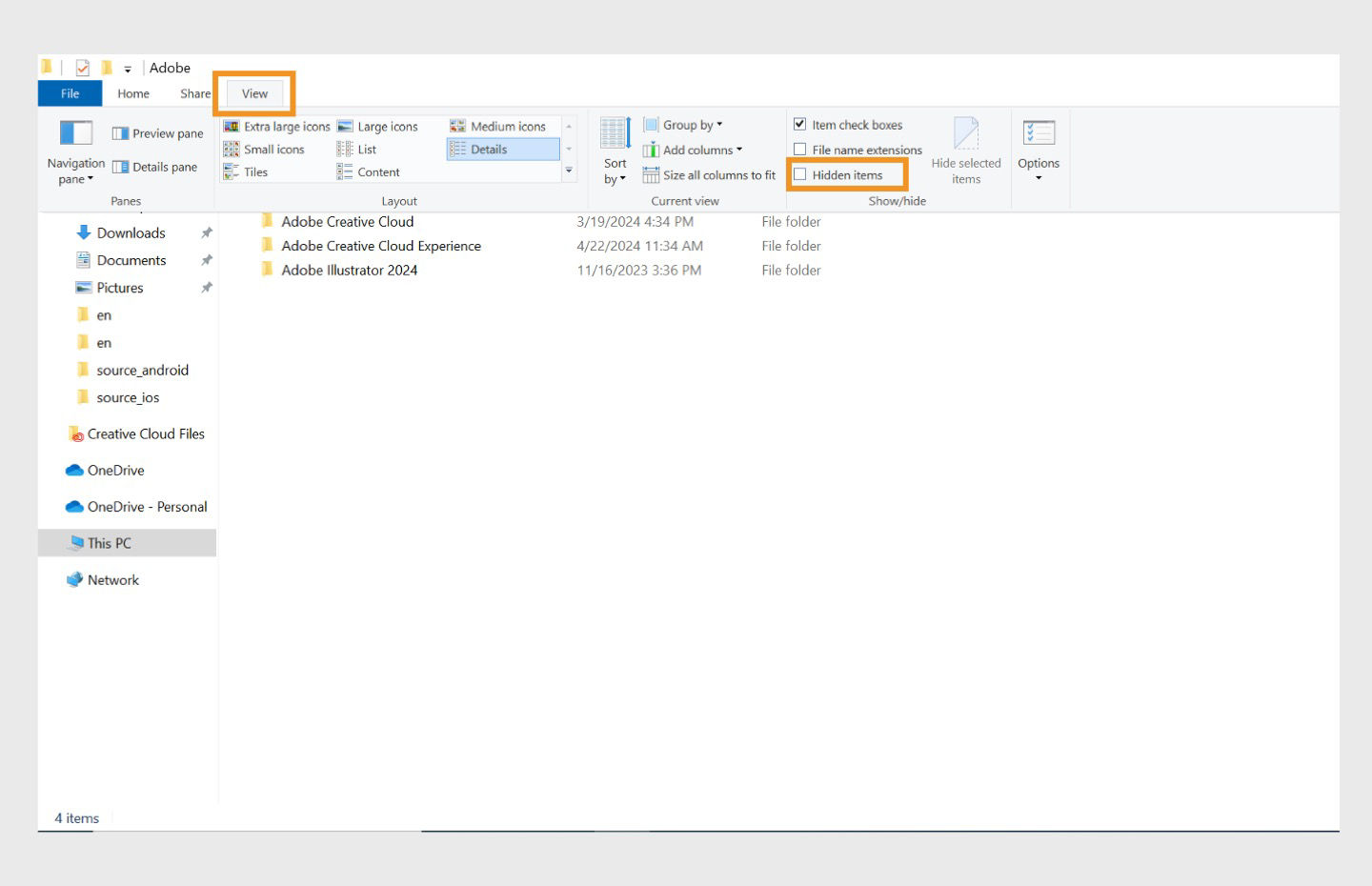Switch to the Home ribbon tab
This screenshot has height=886, width=1372.
[132, 92]
